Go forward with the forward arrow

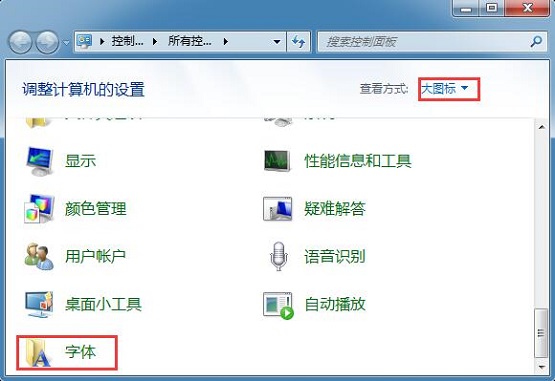[47, 42]
